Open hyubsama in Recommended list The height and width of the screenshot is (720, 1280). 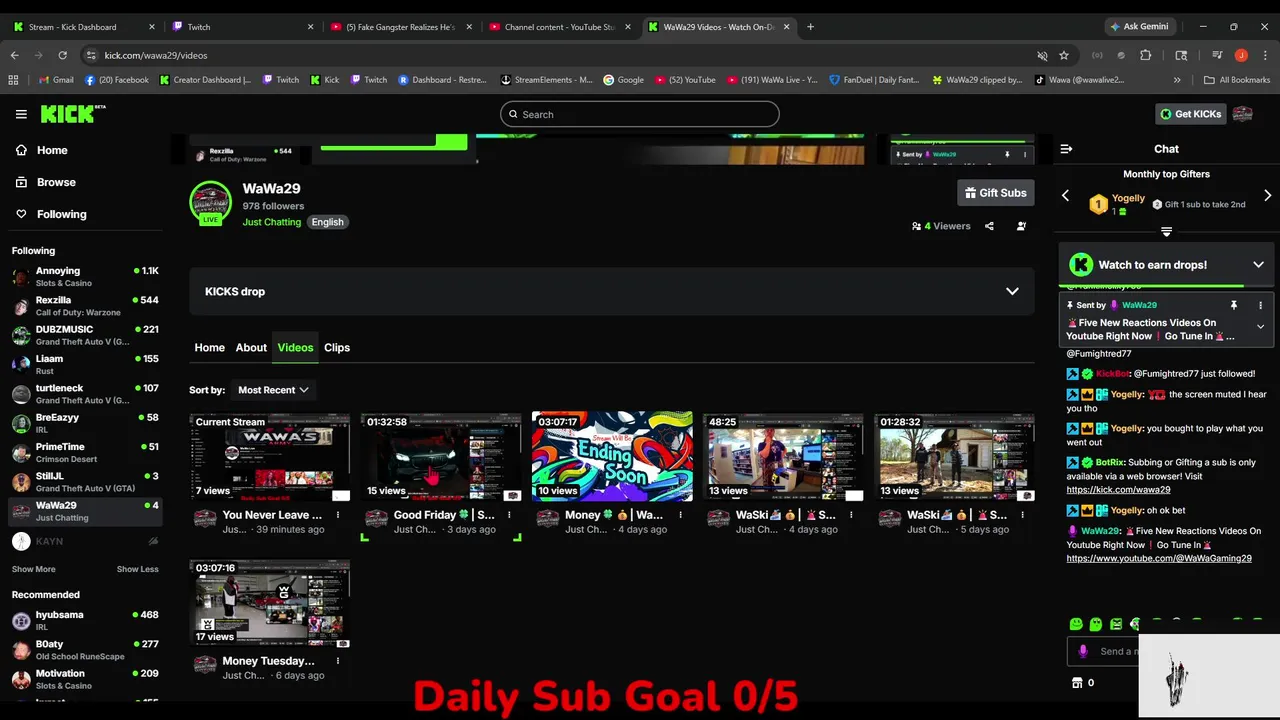coord(85,620)
